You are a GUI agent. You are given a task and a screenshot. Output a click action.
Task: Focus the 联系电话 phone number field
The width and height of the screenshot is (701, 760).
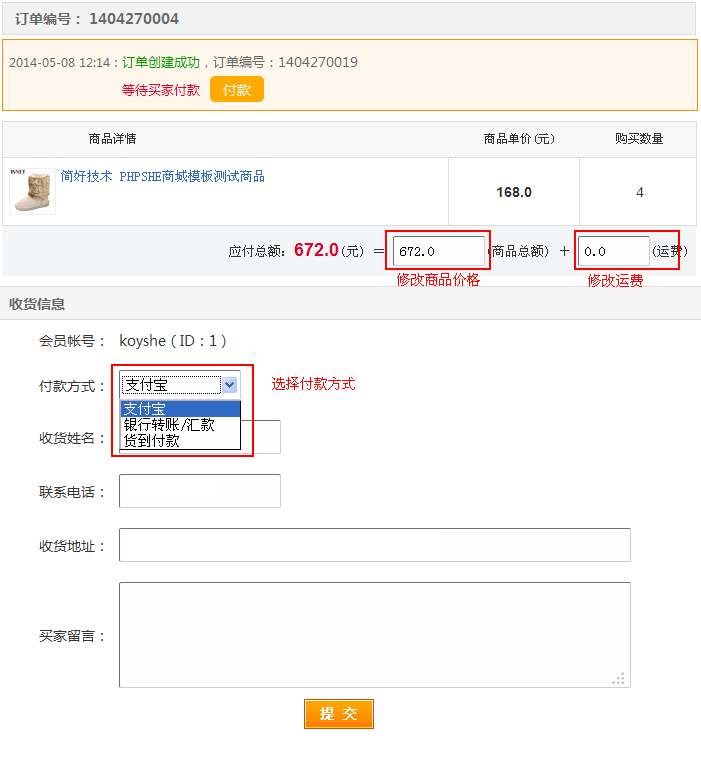tap(199, 491)
